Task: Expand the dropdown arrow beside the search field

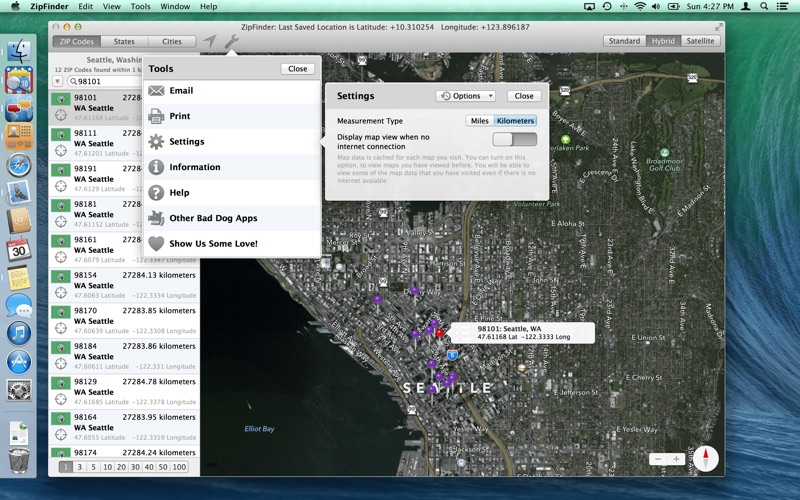Action: (58, 82)
